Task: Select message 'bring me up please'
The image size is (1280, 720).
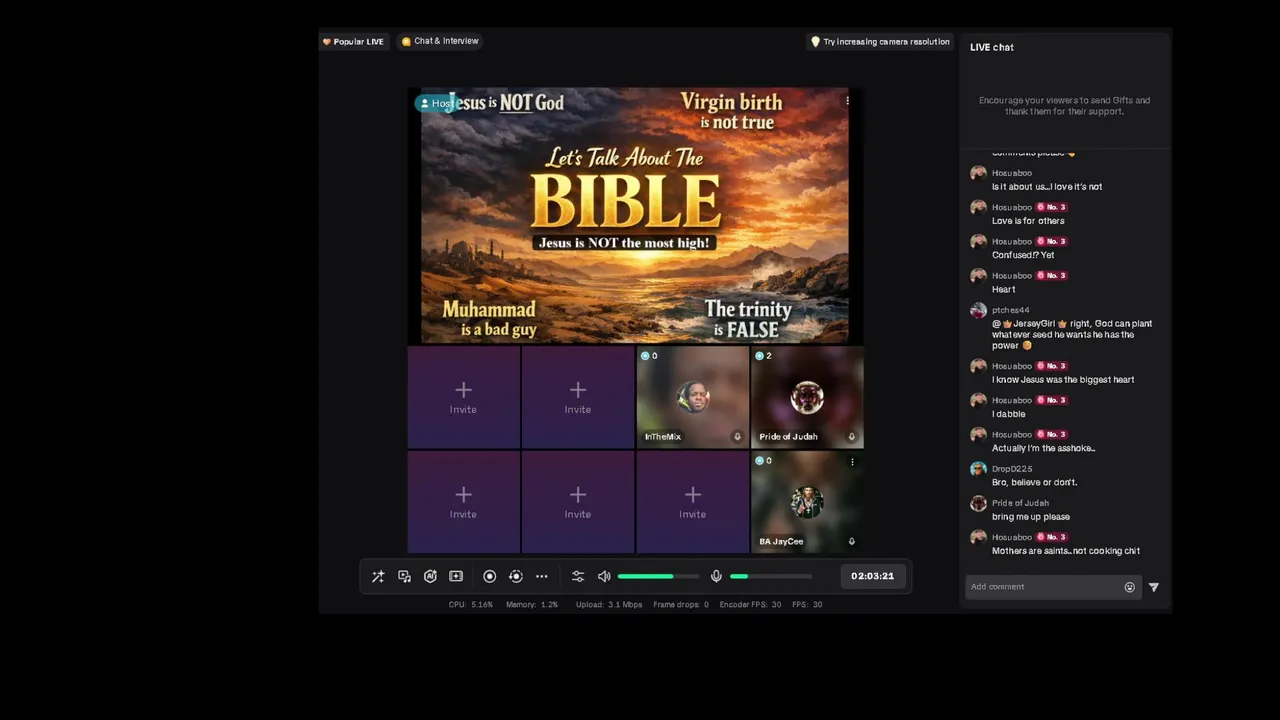Action: (1031, 517)
